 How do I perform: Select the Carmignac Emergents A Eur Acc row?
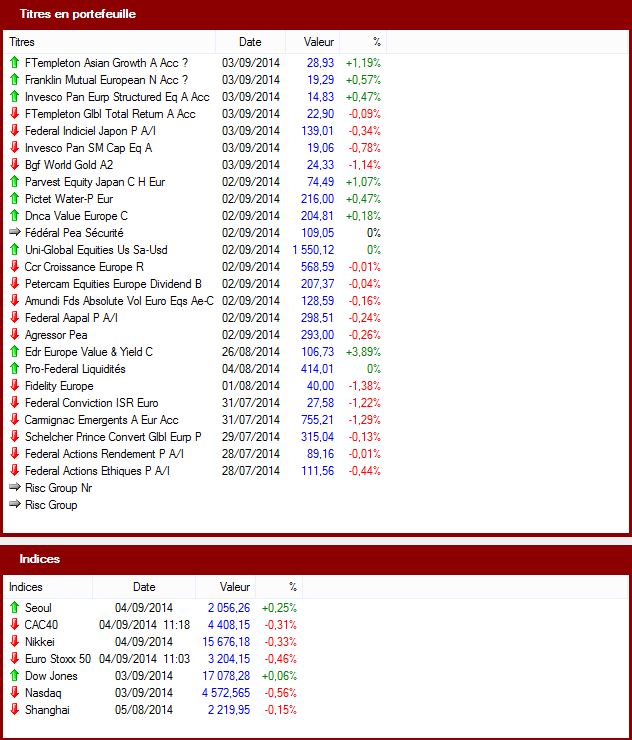(195, 420)
